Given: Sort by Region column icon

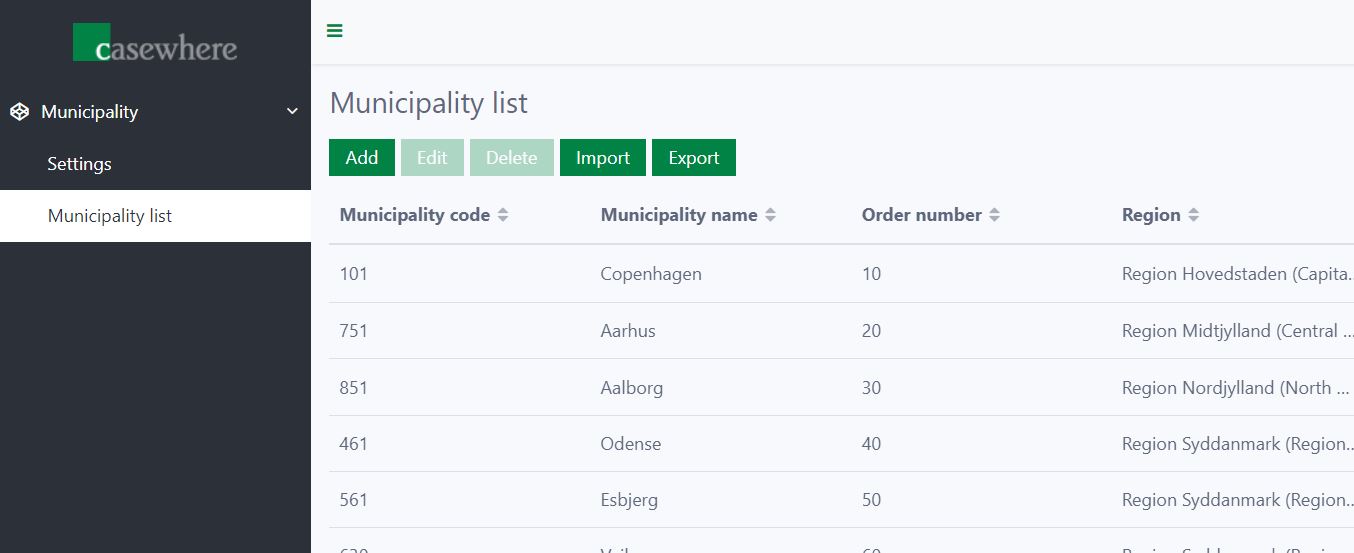Looking at the screenshot, I should [1193, 215].
